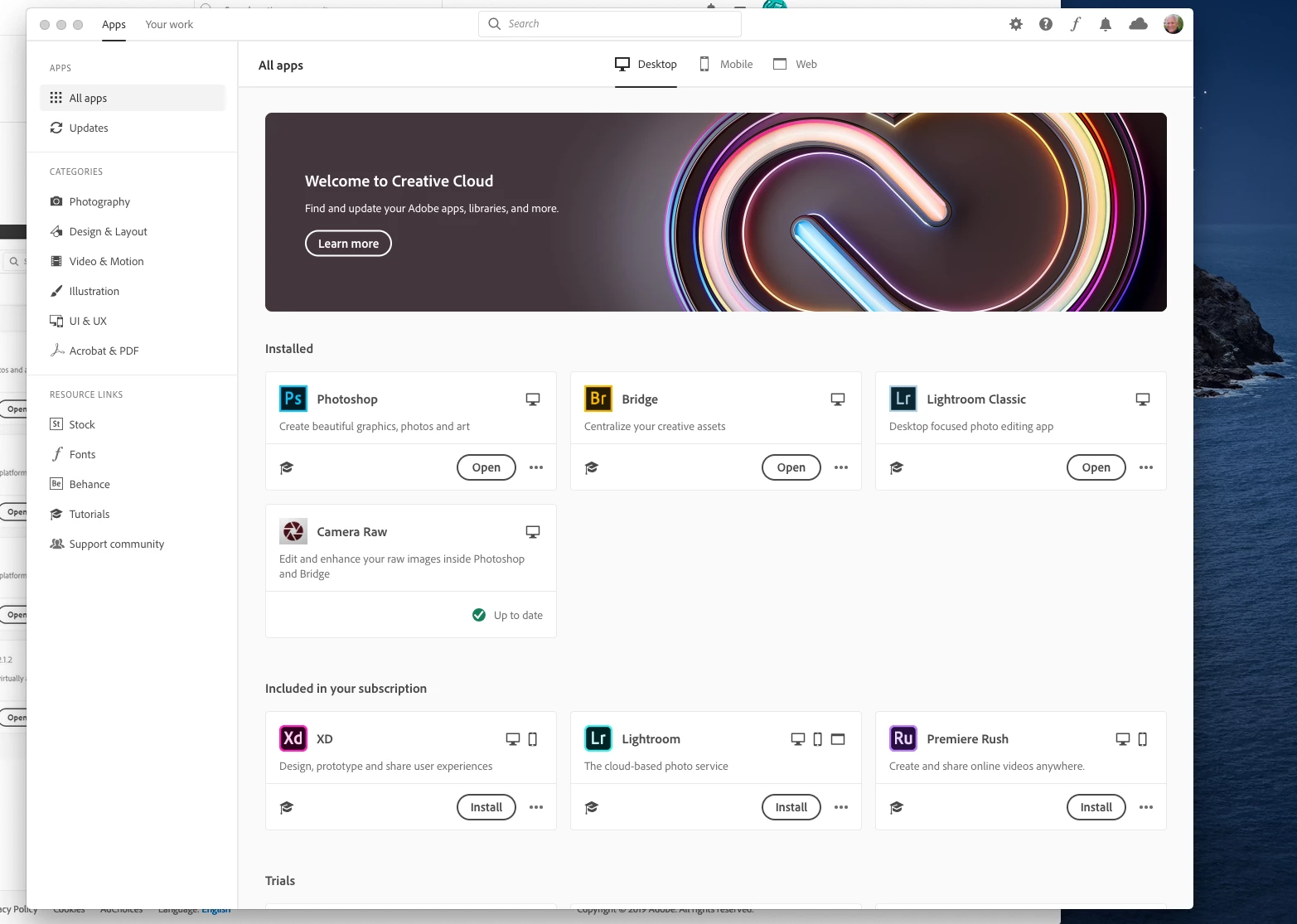Click the Lightroom Classic app icon
Screen dimensions: 1297x924
pos(903,399)
